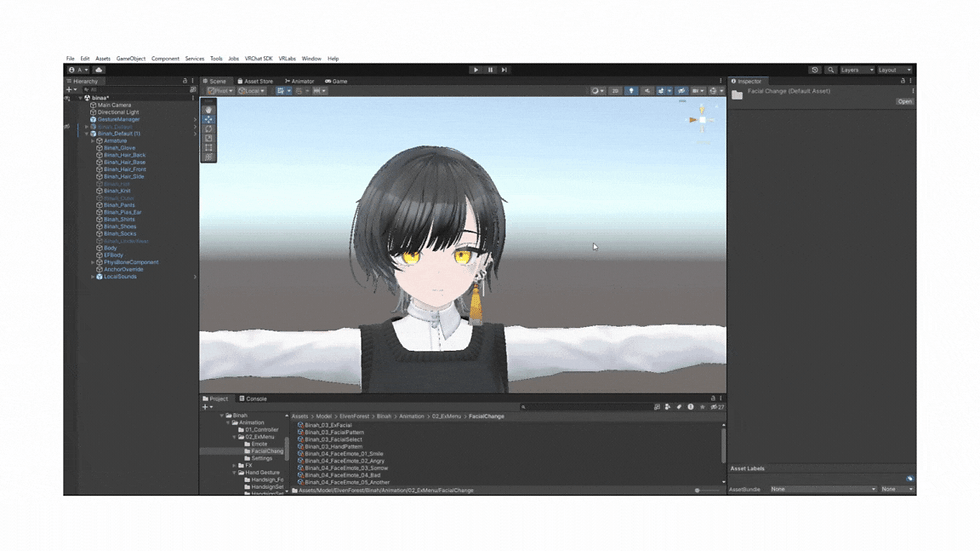Open the Undo History icon

pos(814,70)
